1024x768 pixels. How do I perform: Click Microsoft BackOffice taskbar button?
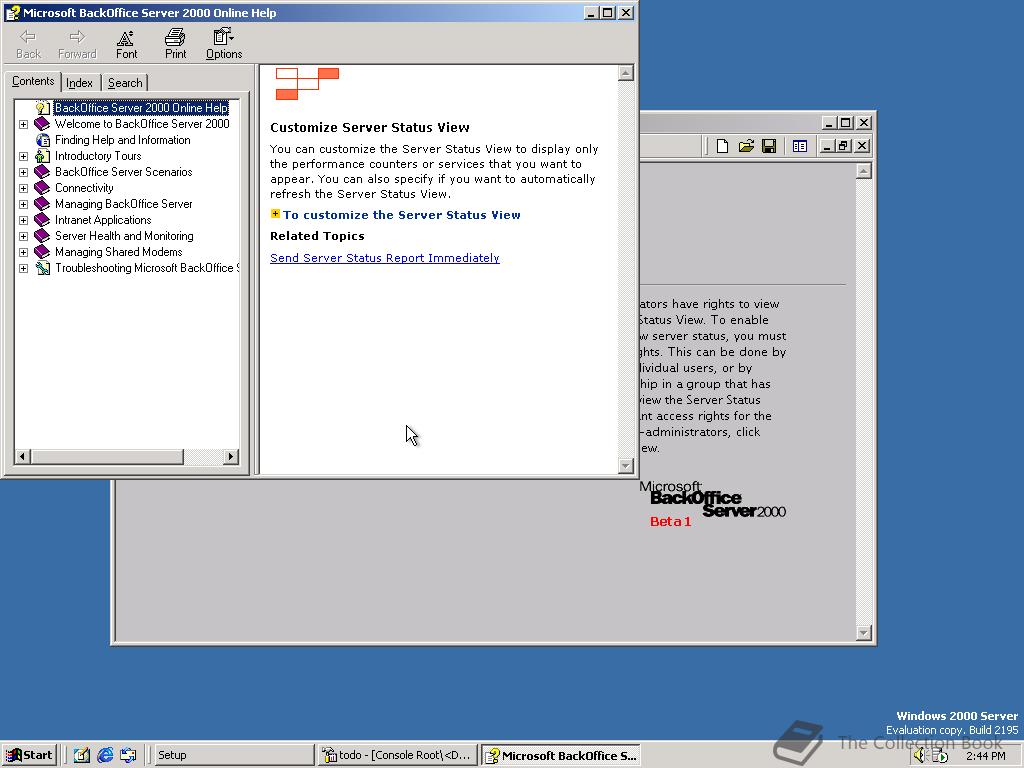point(561,756)
